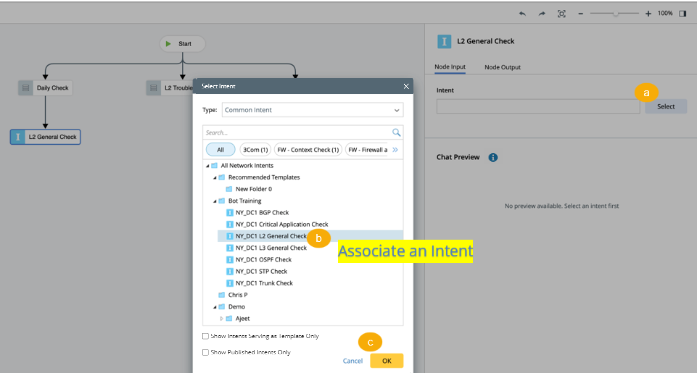Zoom in with the plus icon
697x373 pixels.
pos(648,14)
